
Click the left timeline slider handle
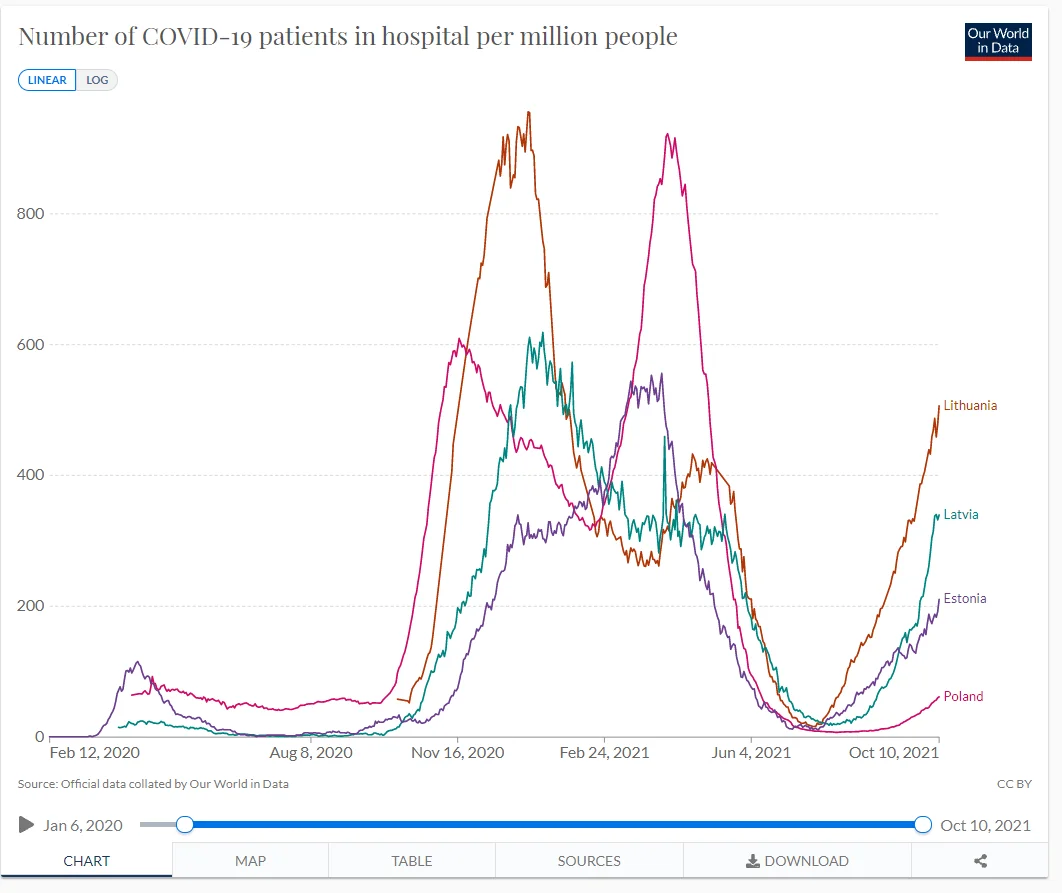[x=184, y=825]
